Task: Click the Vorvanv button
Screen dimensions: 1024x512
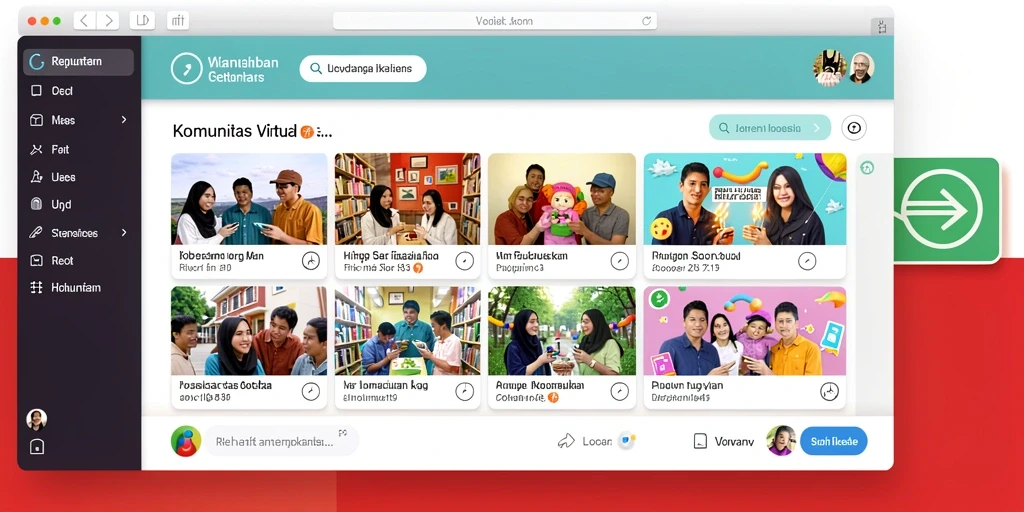Action: [x=724, y=441]
